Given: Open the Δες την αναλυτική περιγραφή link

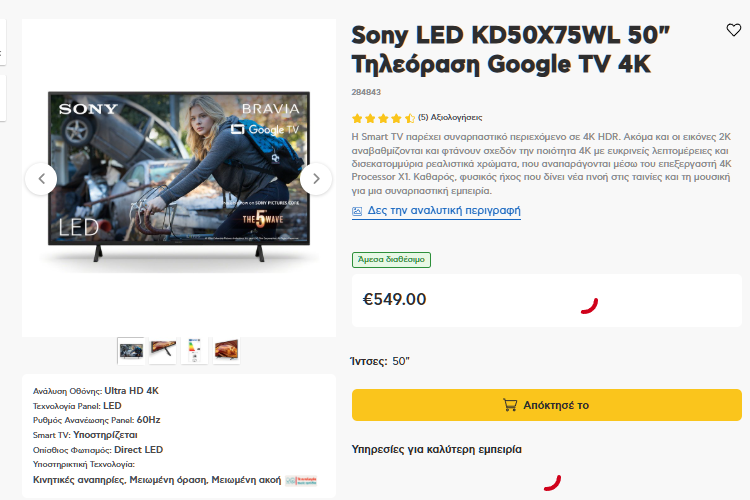Looking at the screenshot, I should (x=443, y=211).
